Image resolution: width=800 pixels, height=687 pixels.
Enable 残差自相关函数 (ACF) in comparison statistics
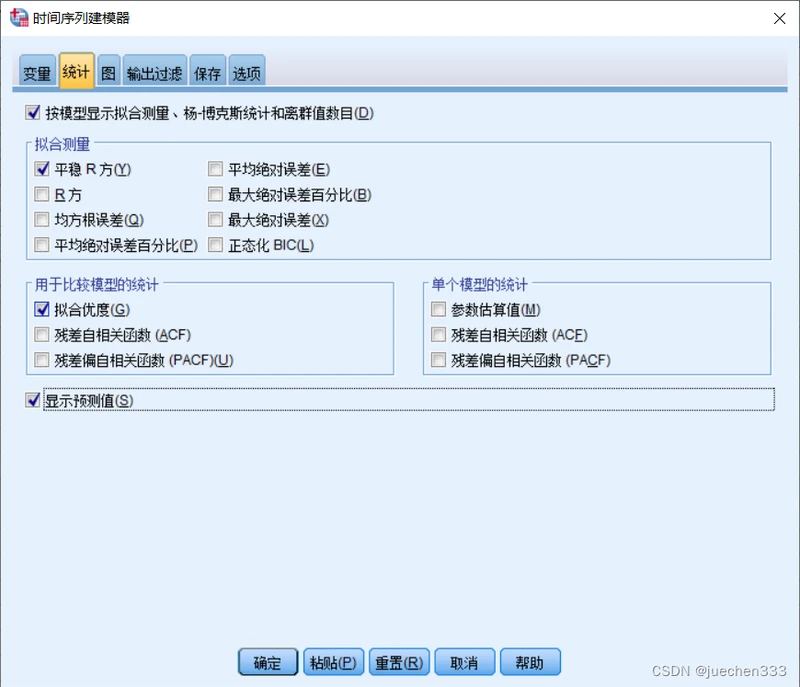tap(42, 335)
